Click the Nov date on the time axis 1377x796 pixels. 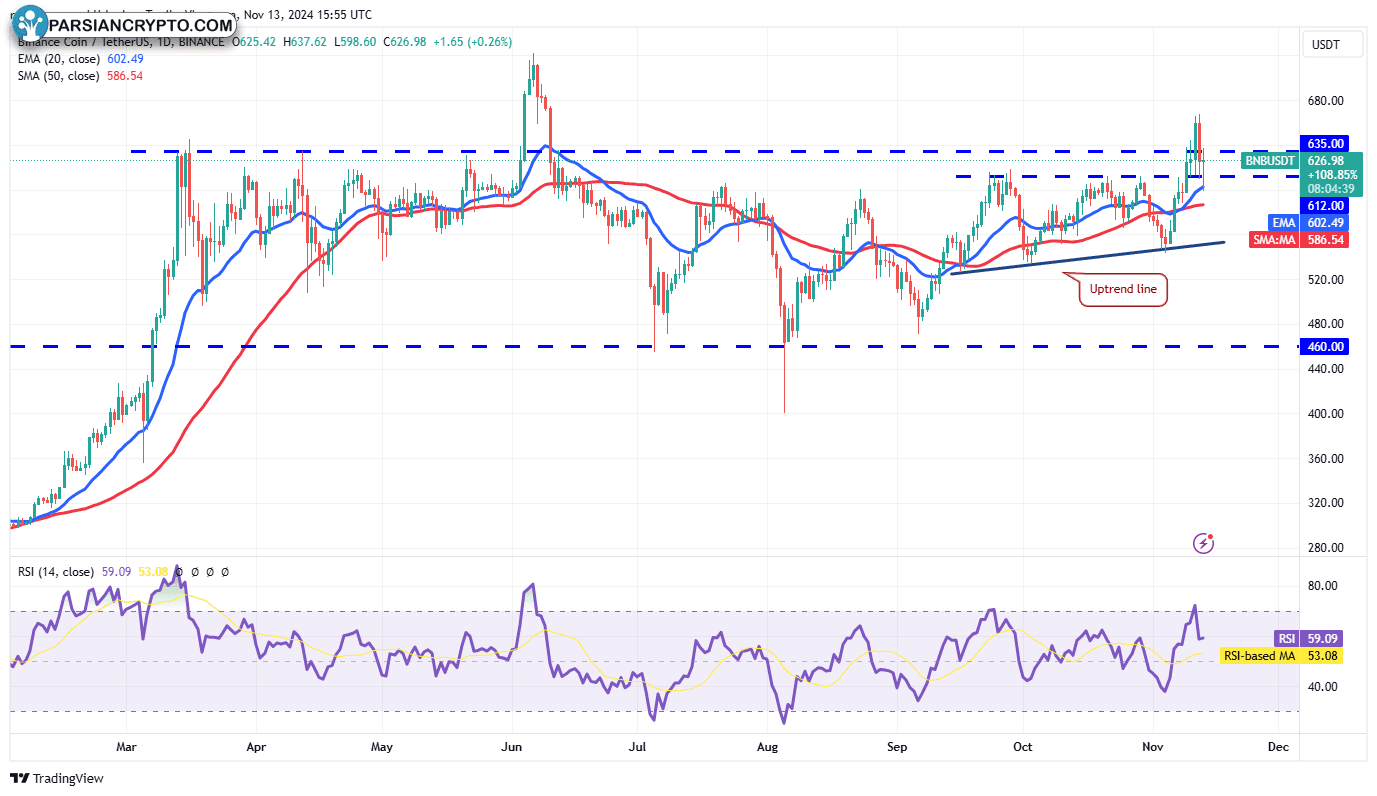[x=1153, y=746]
